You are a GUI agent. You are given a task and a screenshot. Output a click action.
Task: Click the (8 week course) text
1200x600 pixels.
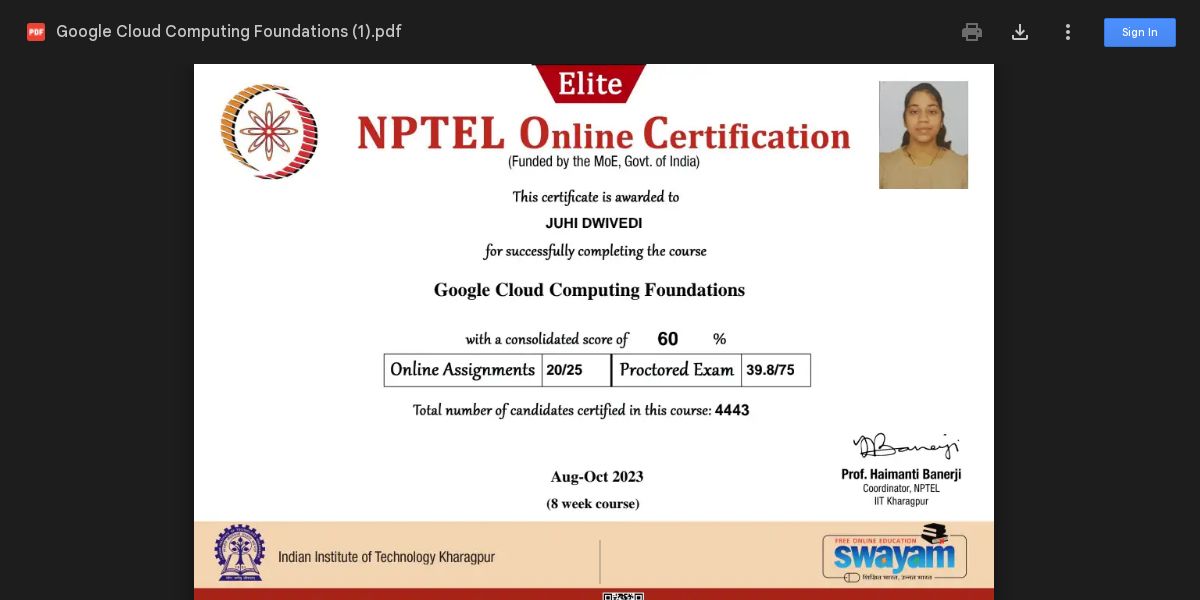pyautogui.click(x=593, y=504)
